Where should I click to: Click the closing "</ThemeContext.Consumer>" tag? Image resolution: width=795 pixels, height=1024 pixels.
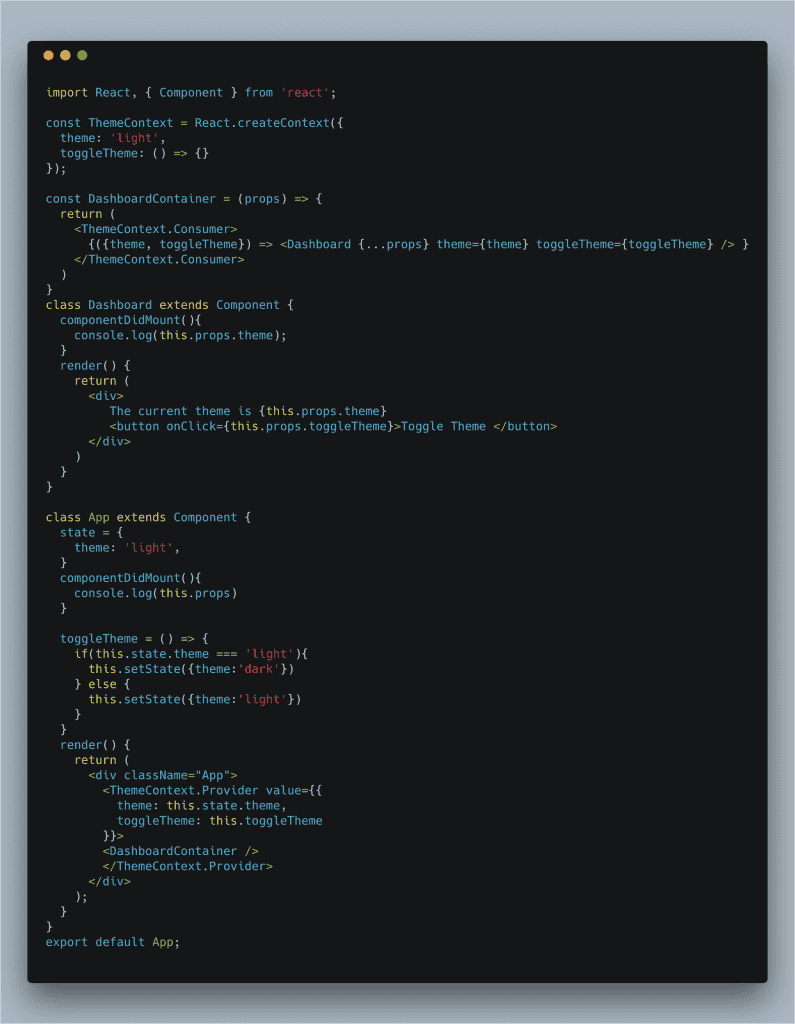(x=159, y=259)
